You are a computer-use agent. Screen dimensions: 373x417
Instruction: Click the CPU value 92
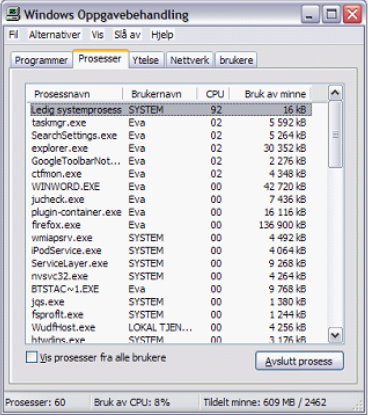pos(216,110)
